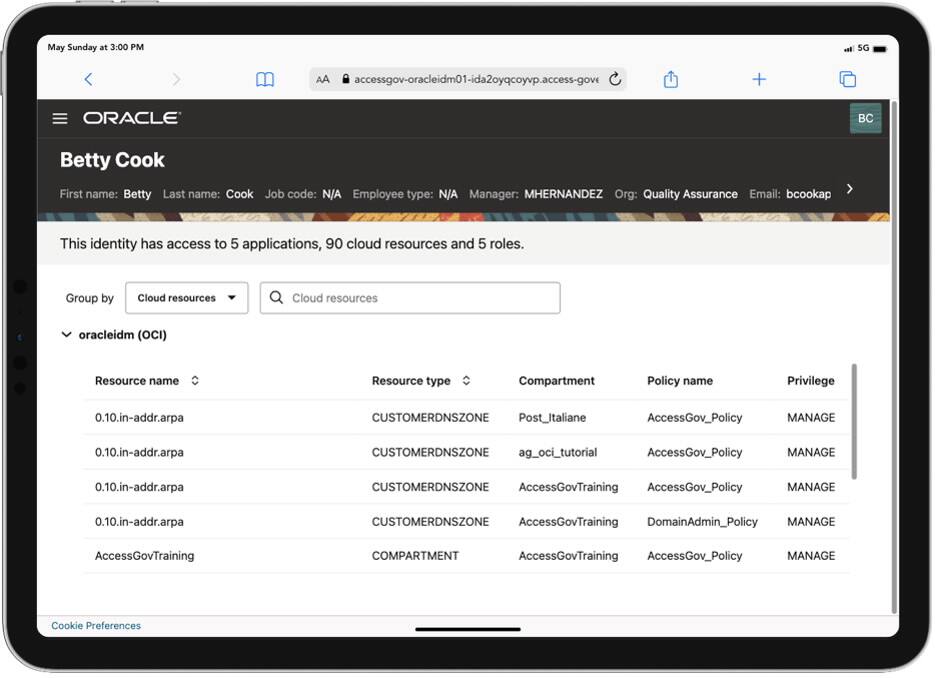Viewport: 935px width, 678px height.
Task: Navigate back with the back arrow
Action: (x=89, y=78)
